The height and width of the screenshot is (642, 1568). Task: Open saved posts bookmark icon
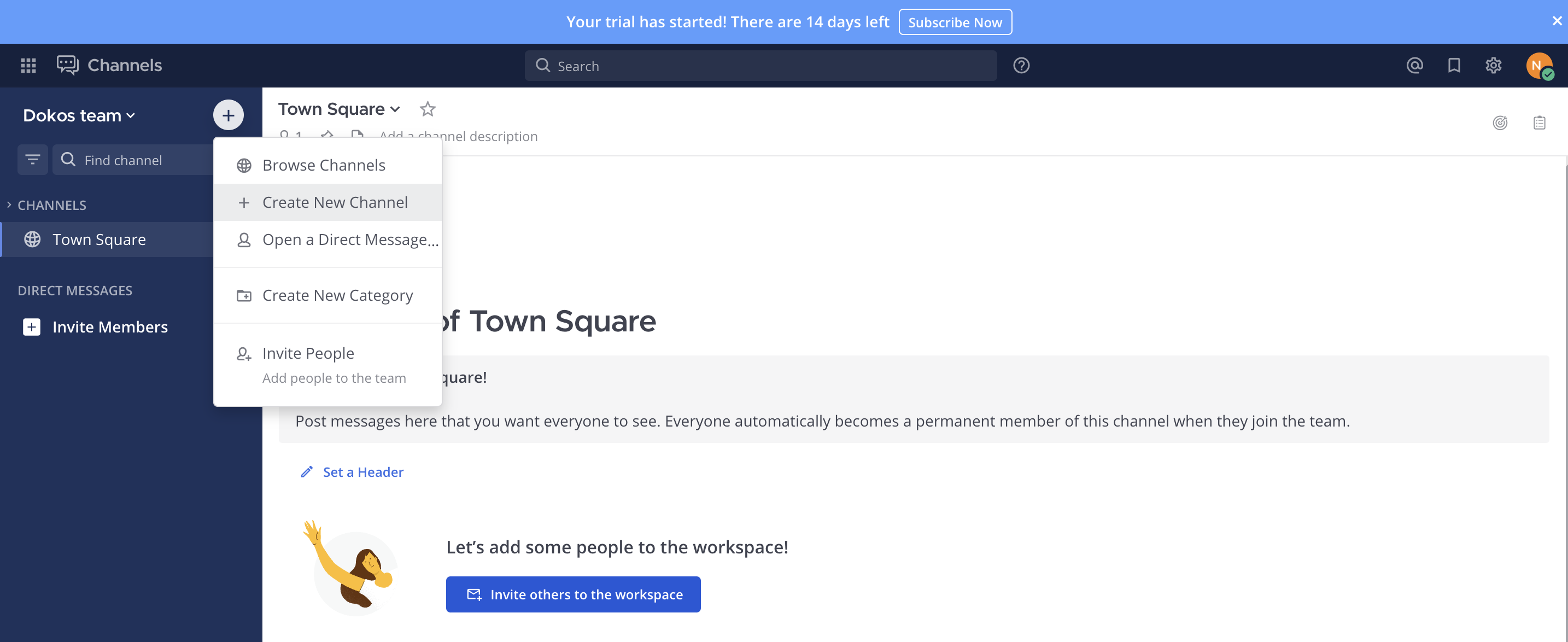click(1454, 65)
